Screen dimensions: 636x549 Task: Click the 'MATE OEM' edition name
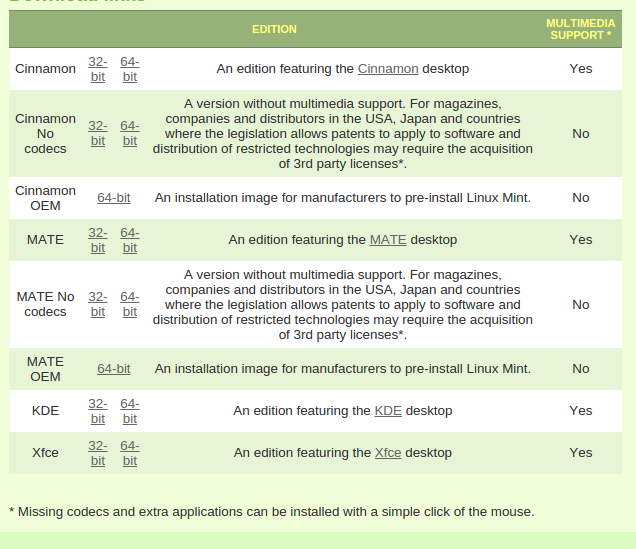point(45,369)
